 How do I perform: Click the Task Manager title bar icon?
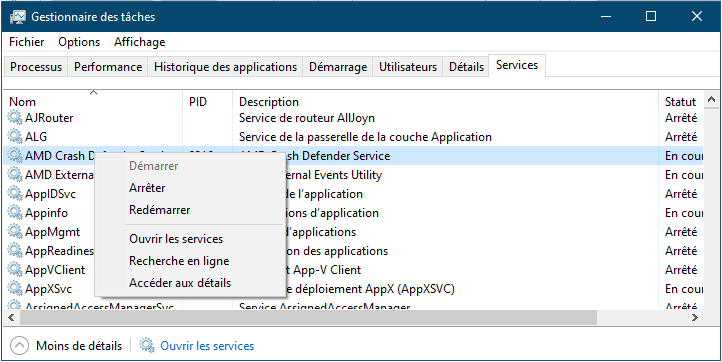(17, 17)
